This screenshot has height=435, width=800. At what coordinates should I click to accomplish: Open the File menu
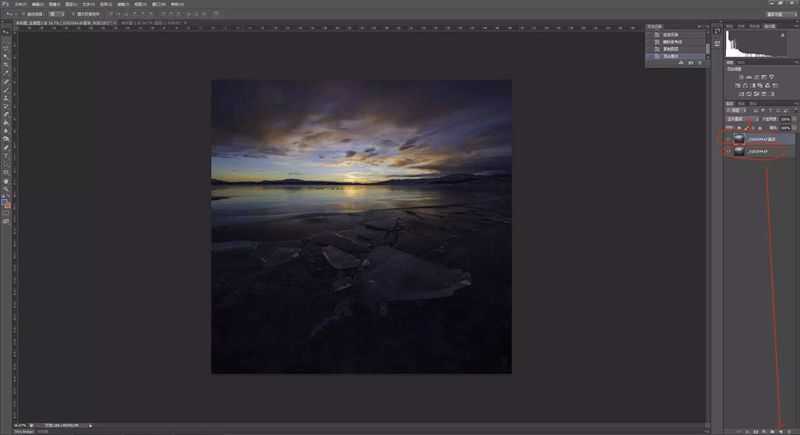(21, 4)
